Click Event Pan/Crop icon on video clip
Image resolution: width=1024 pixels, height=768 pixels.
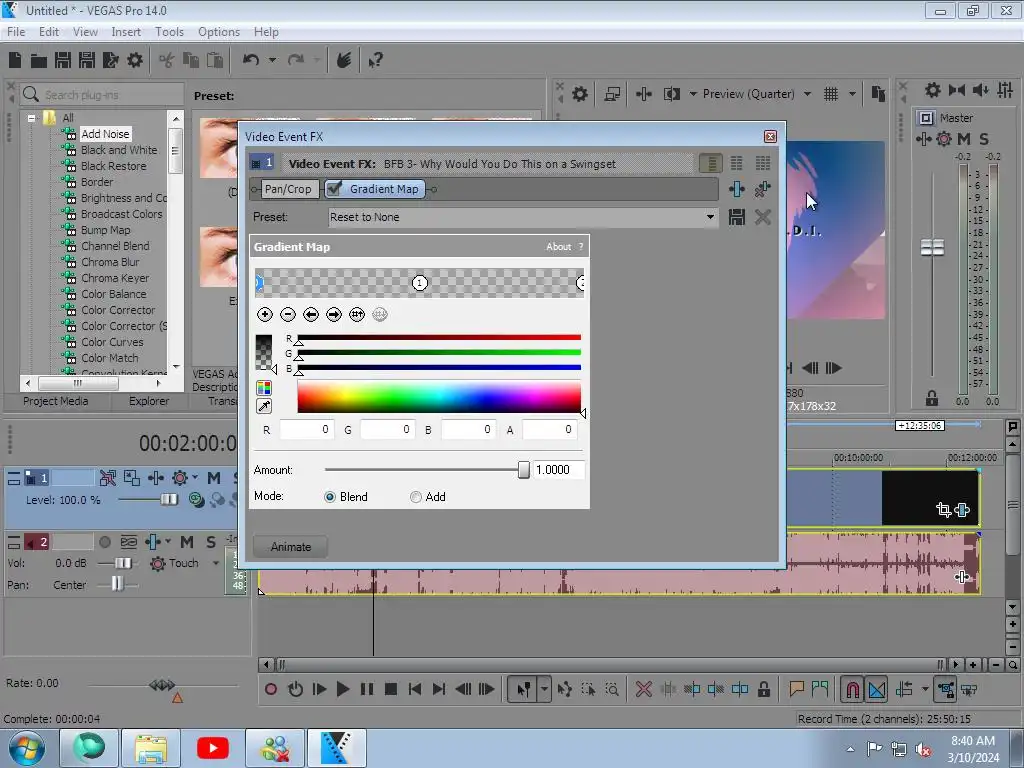point(943,509)
